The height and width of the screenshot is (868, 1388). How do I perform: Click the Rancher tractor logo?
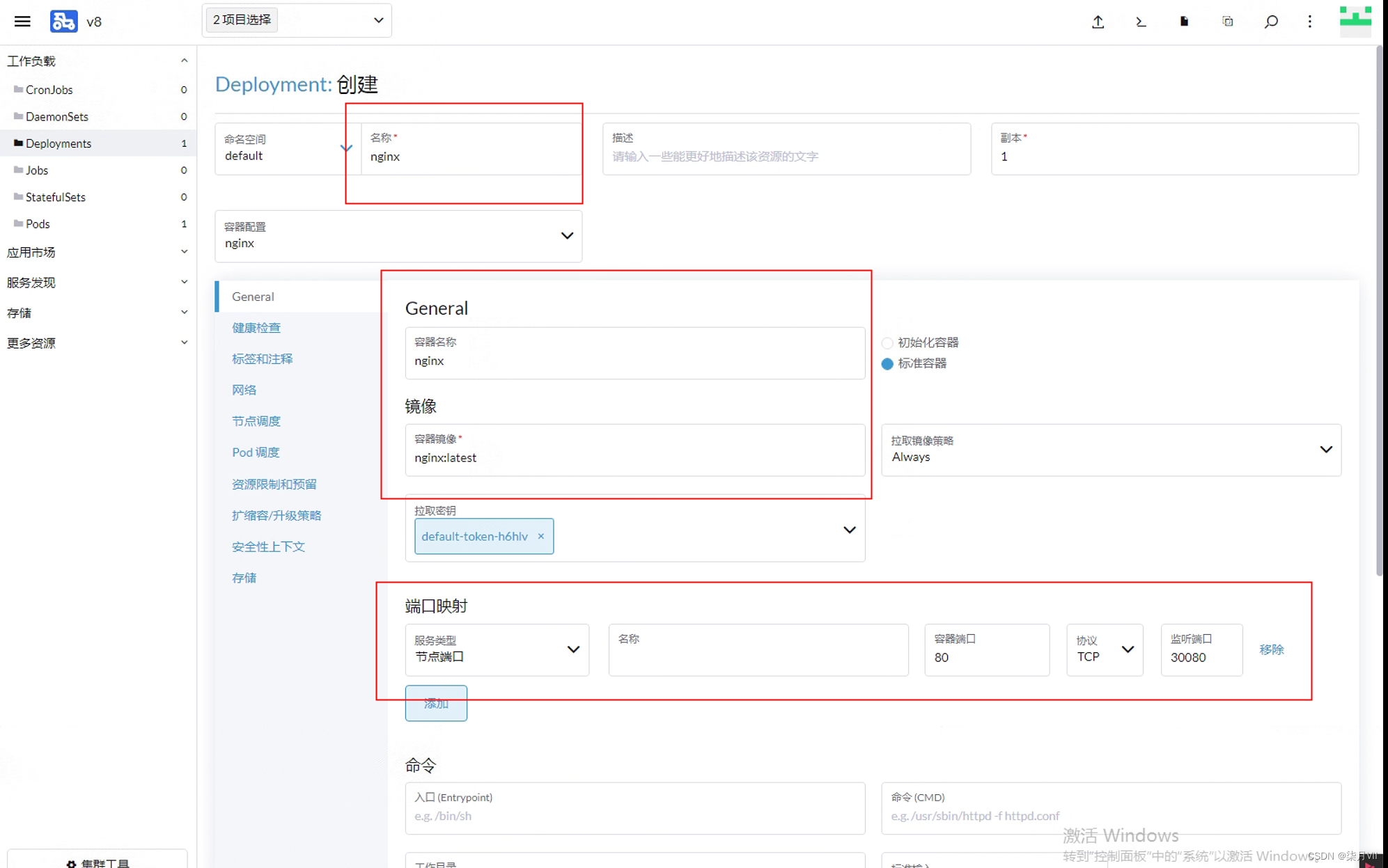point(63,22)
